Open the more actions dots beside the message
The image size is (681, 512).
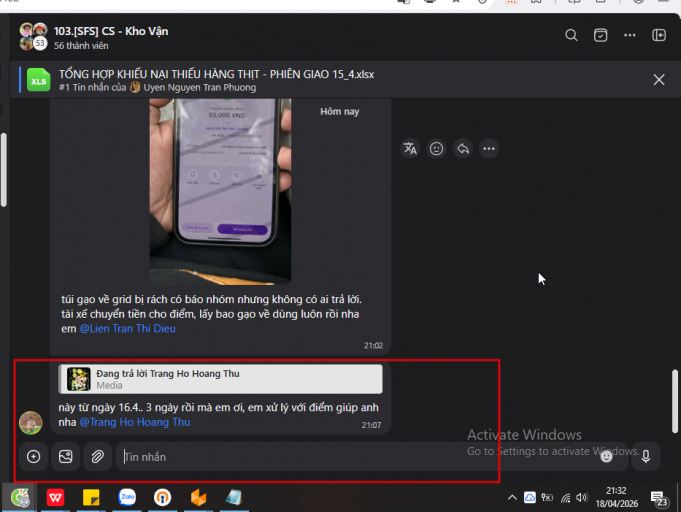coord(489,149)
